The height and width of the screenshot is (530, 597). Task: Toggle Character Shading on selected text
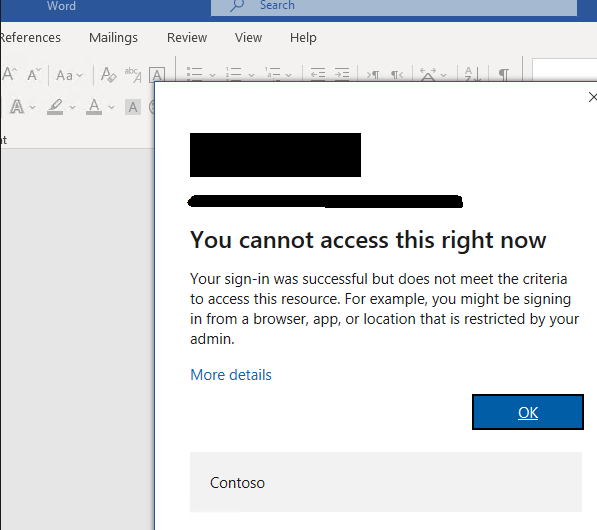[x=132, y=107]
